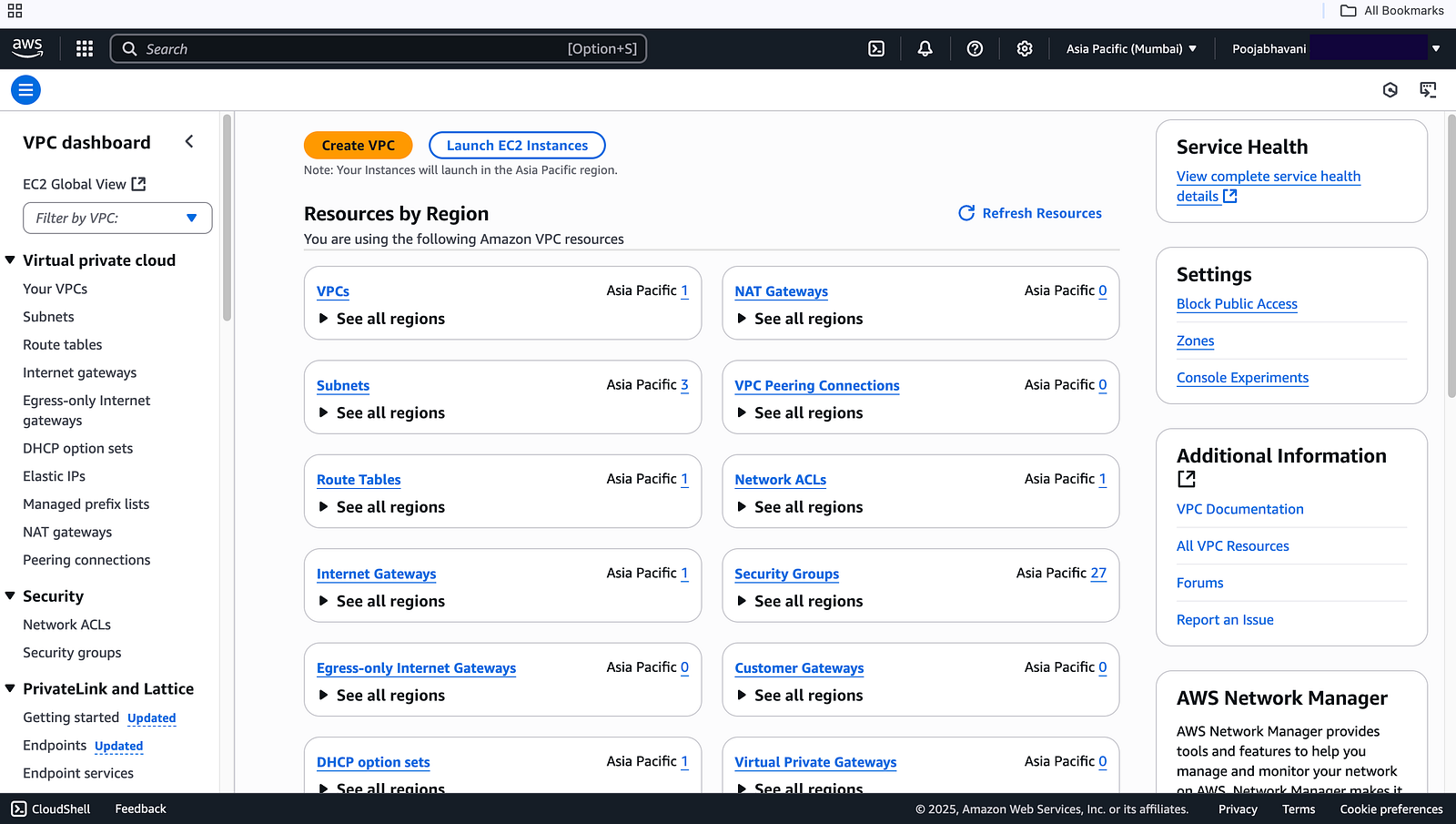Open the Report an Issue link
Viewport: 1456px width, 824px height.
coord(1225,620)
